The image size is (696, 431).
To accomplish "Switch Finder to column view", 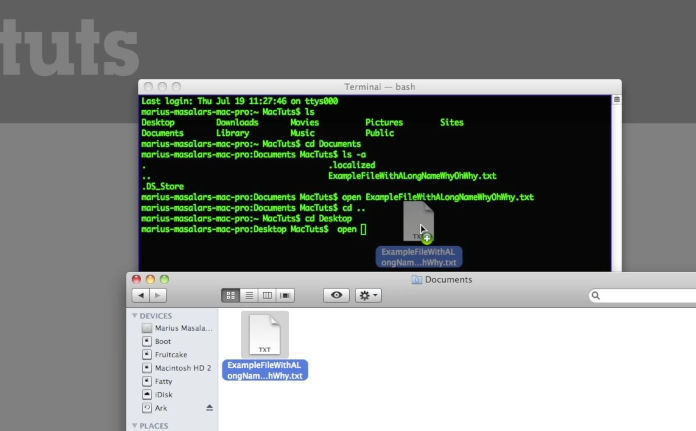I will (x=267, y=295).
